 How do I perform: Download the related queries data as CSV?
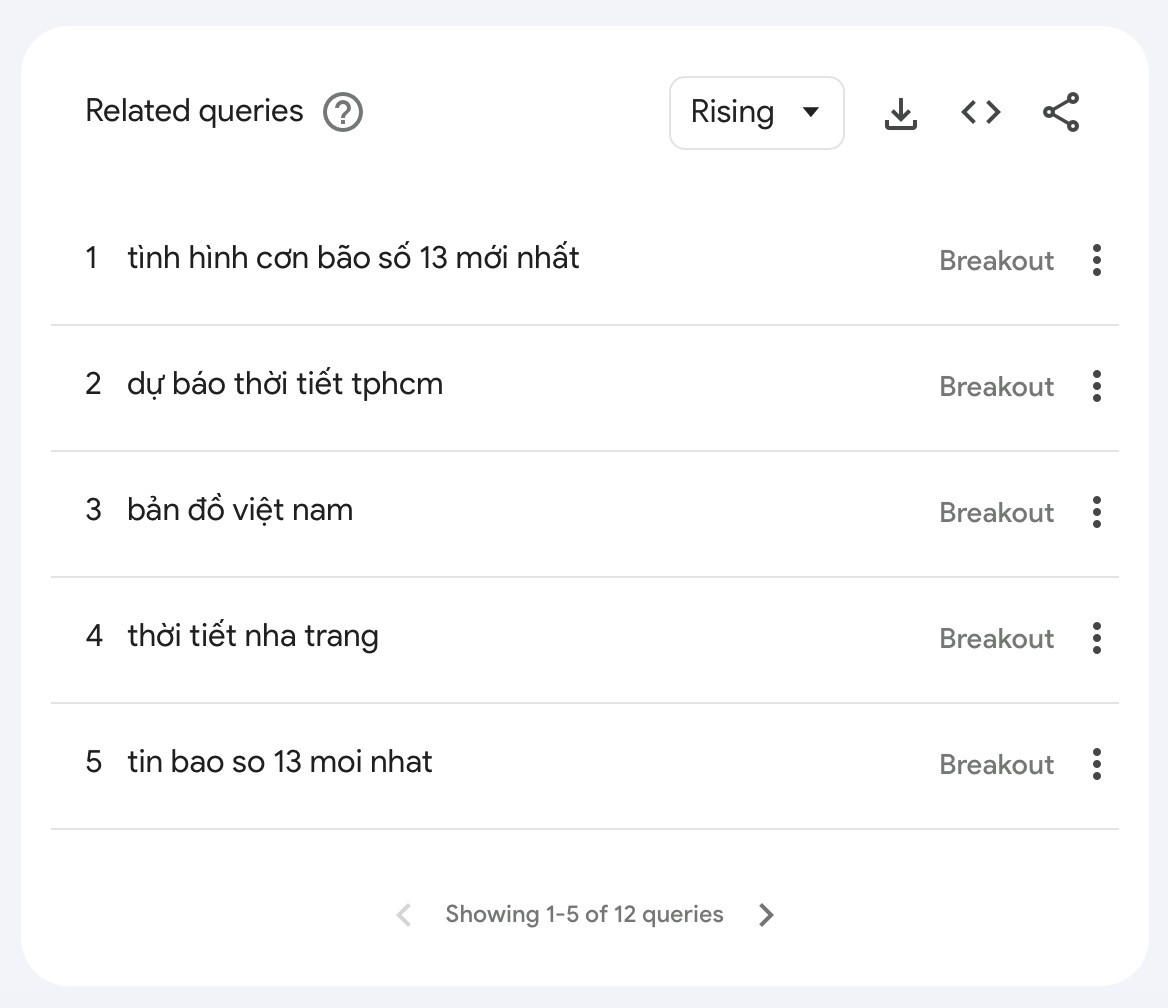[900, 113]
